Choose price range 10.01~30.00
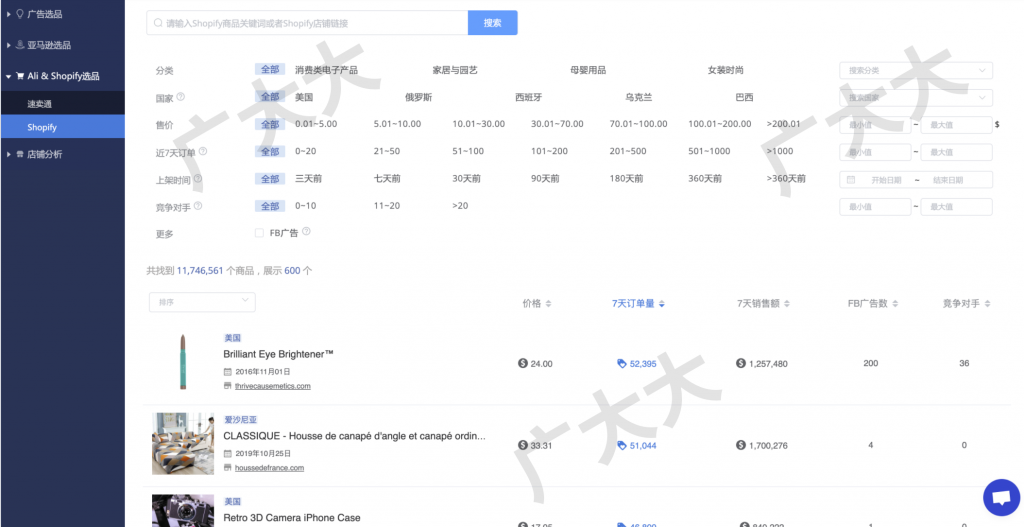The width and height of the screenshot is (1024, 527). coord(479,123)
